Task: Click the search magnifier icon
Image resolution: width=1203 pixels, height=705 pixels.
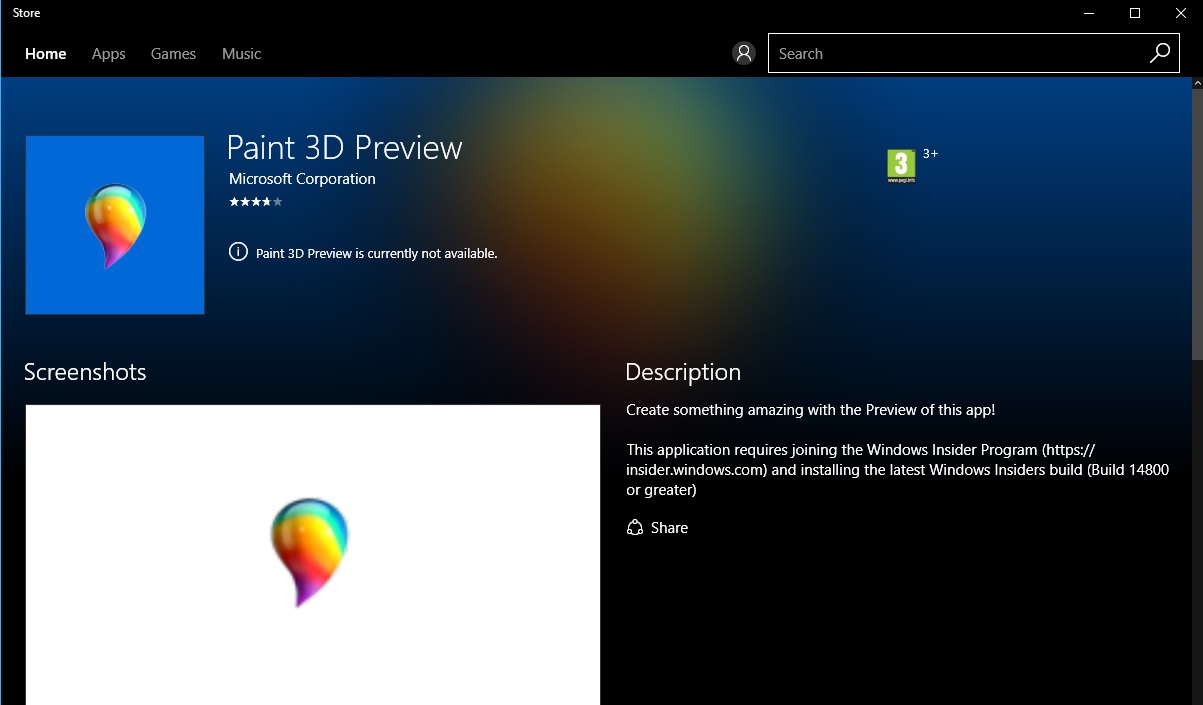Action: 1160,53
